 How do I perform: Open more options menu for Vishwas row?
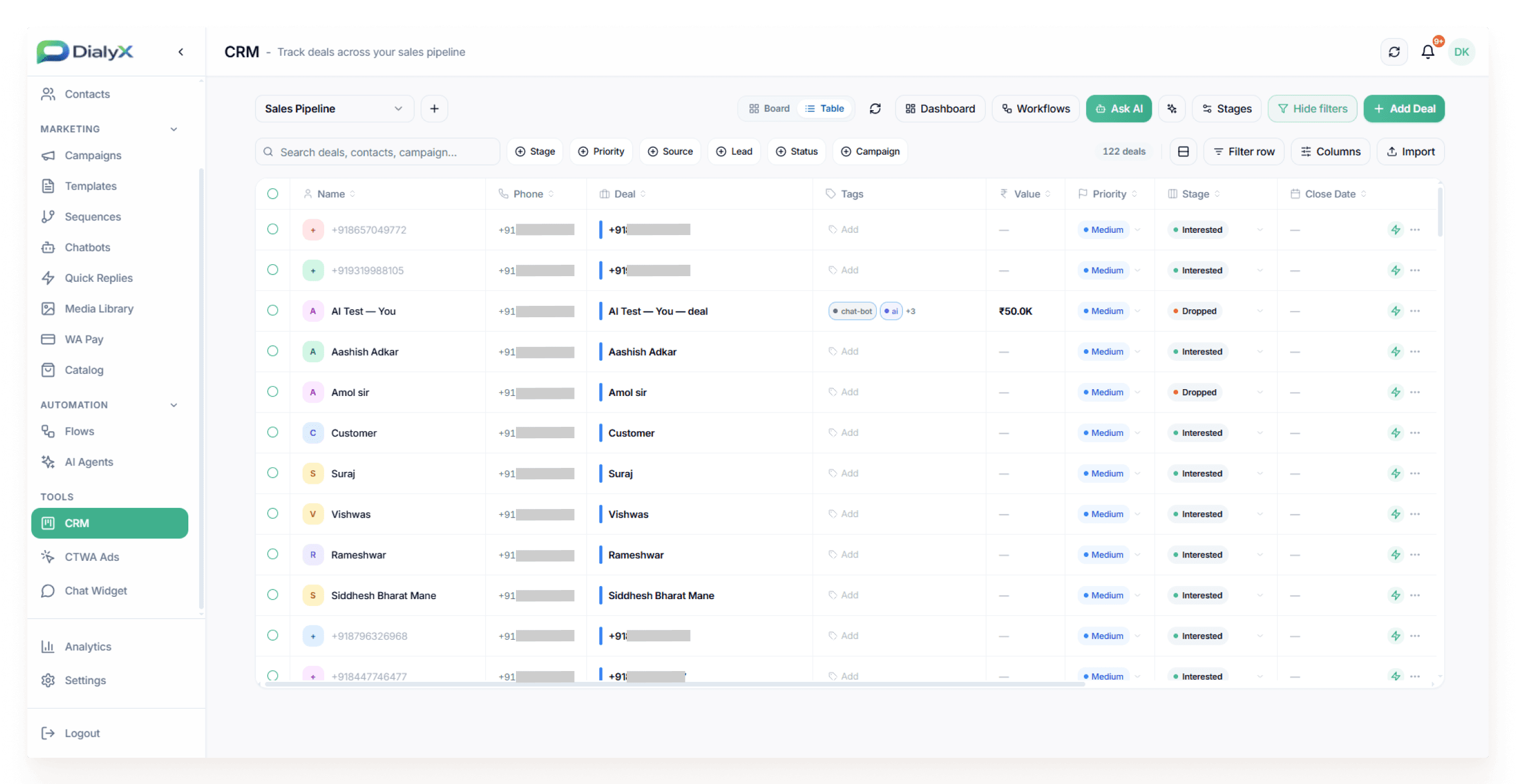[x=1416, y=514]
